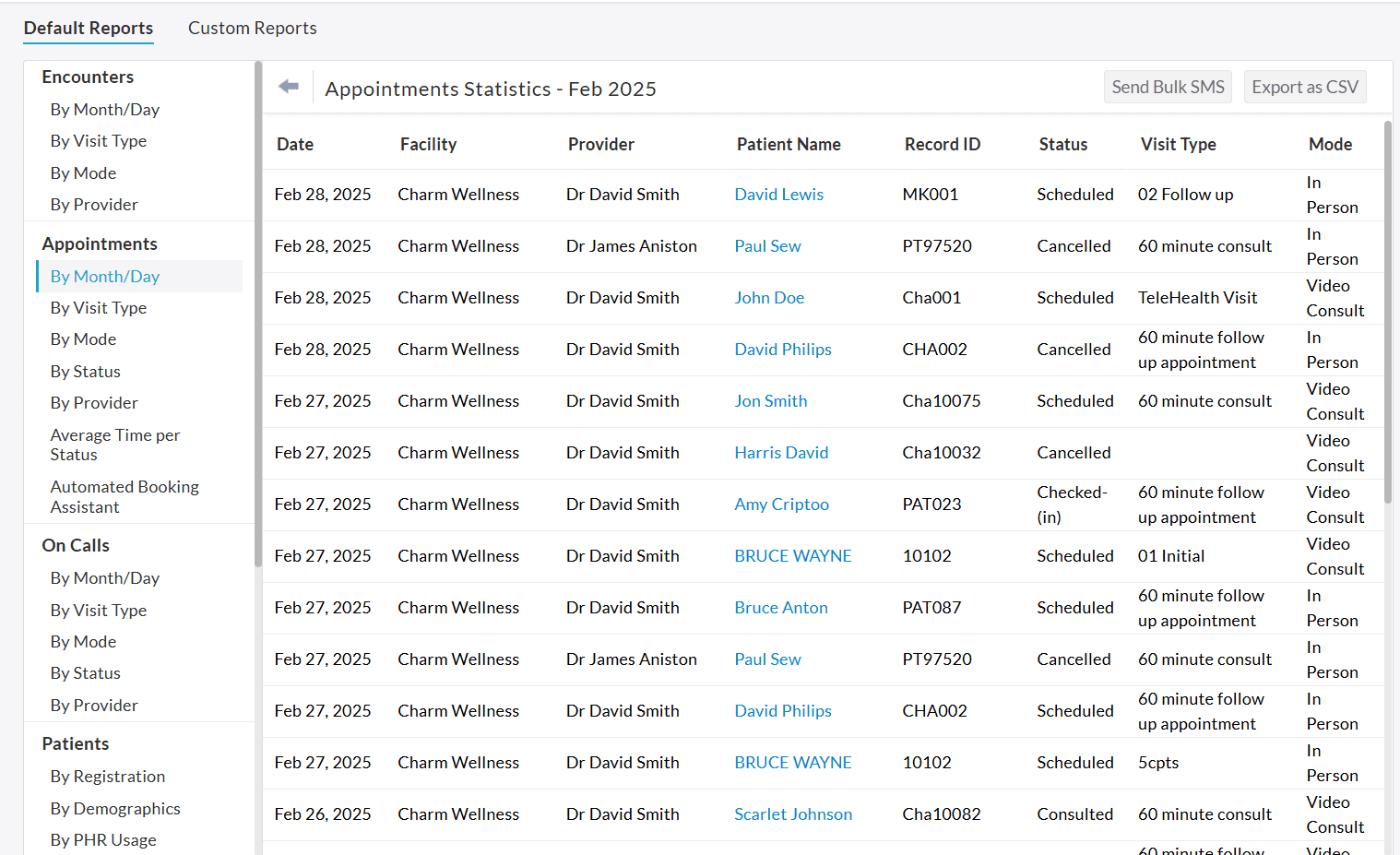Open Patients By Demographics report
Image resolution: width=1400 pixels, height=855 pixels.
point(115,809)
